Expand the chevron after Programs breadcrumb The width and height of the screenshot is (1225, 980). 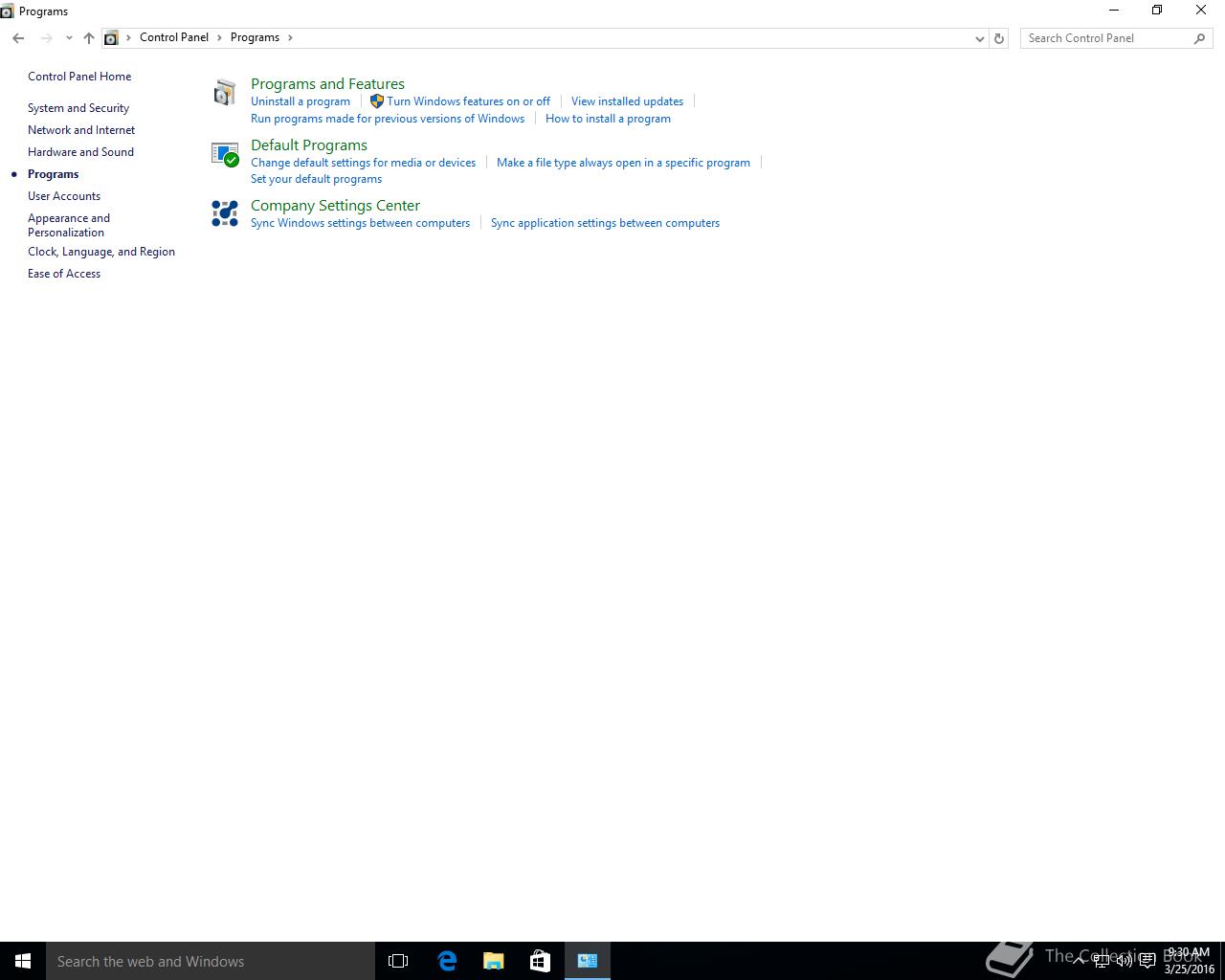point(290,37)
